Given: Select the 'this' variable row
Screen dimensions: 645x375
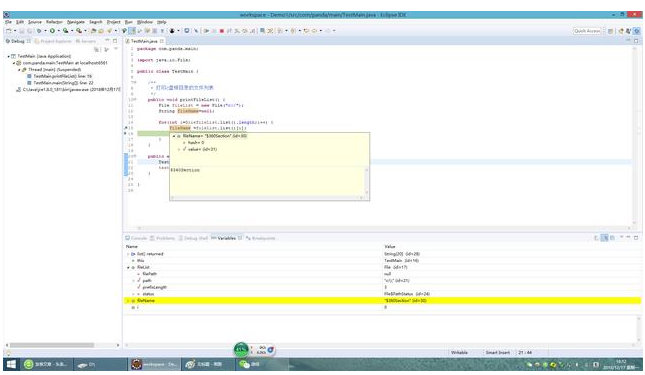Looking at the screenshot, I should click(x=382, y=261).
